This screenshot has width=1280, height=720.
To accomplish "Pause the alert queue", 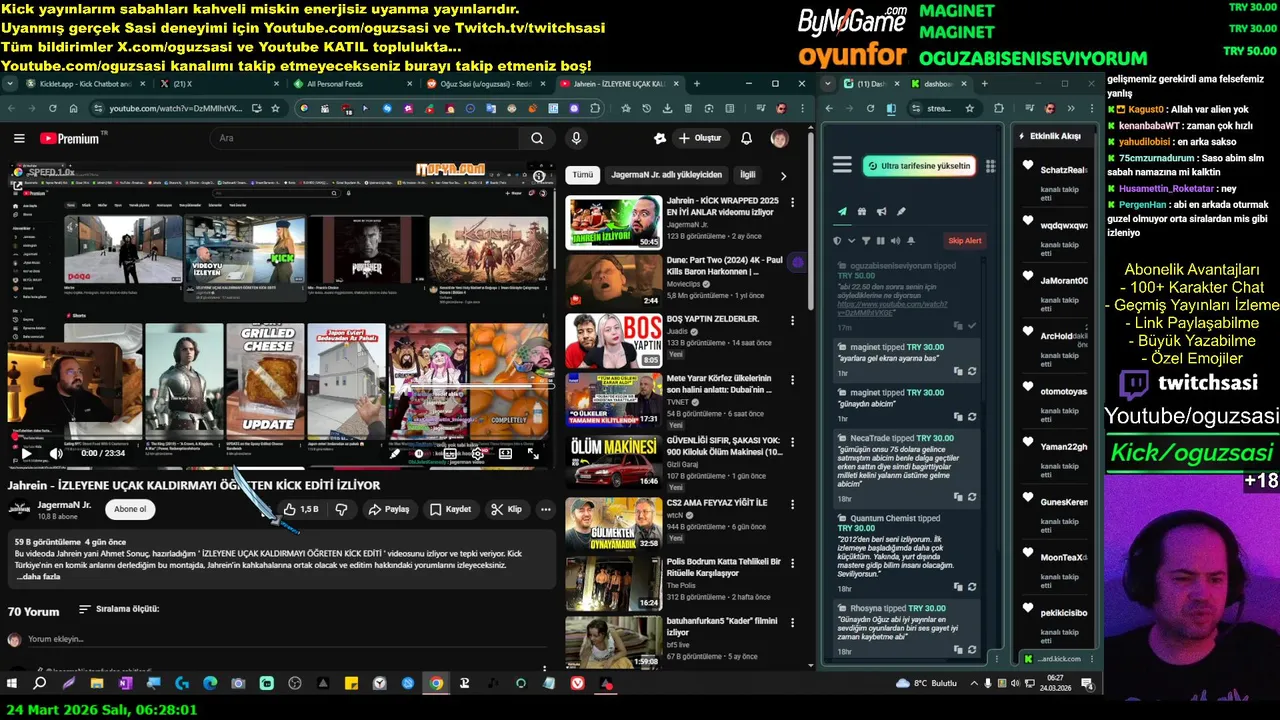I will tap(880, 241).
